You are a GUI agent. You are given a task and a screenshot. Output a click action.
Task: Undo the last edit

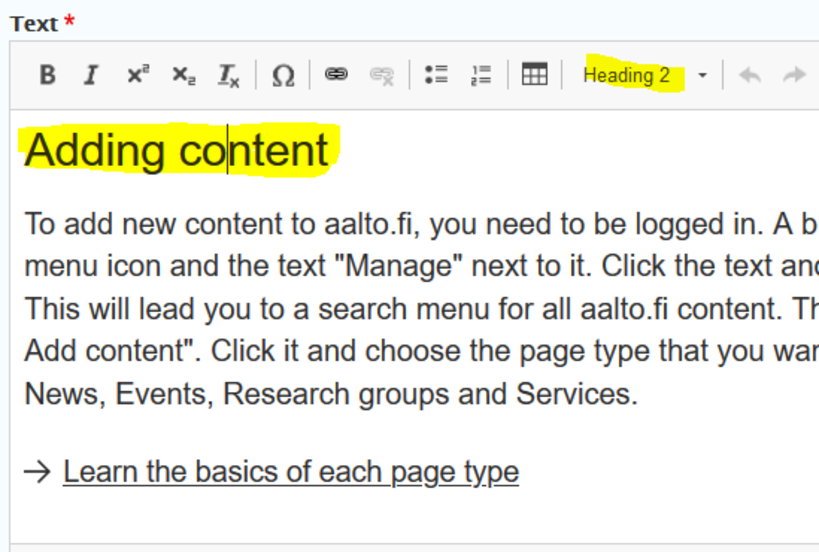748,75
